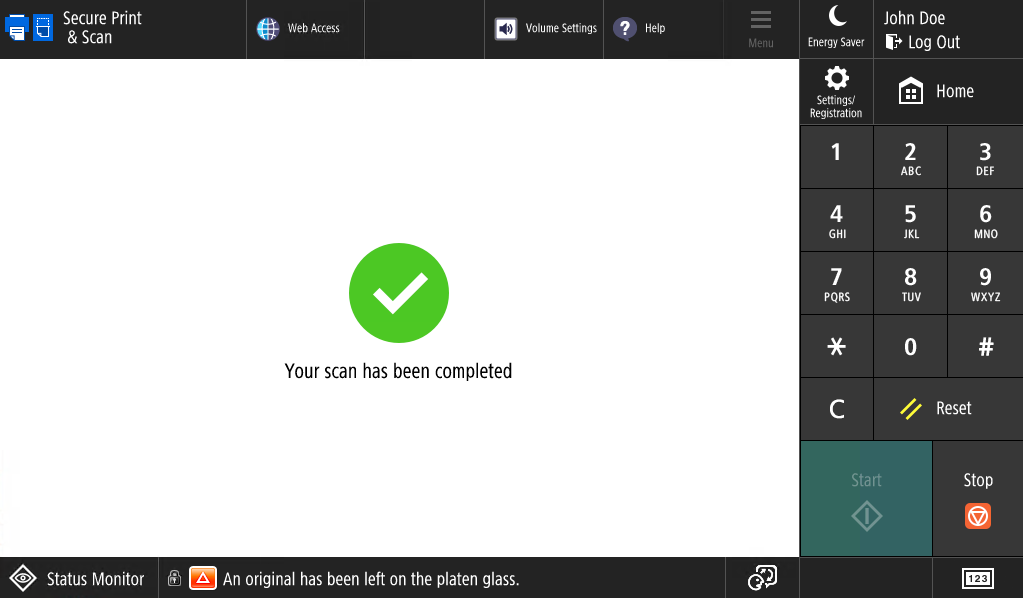Screen dimensions: 1023x598
Task: Tap keypad digit 4 GHI
Action: [x=836, y=220]
